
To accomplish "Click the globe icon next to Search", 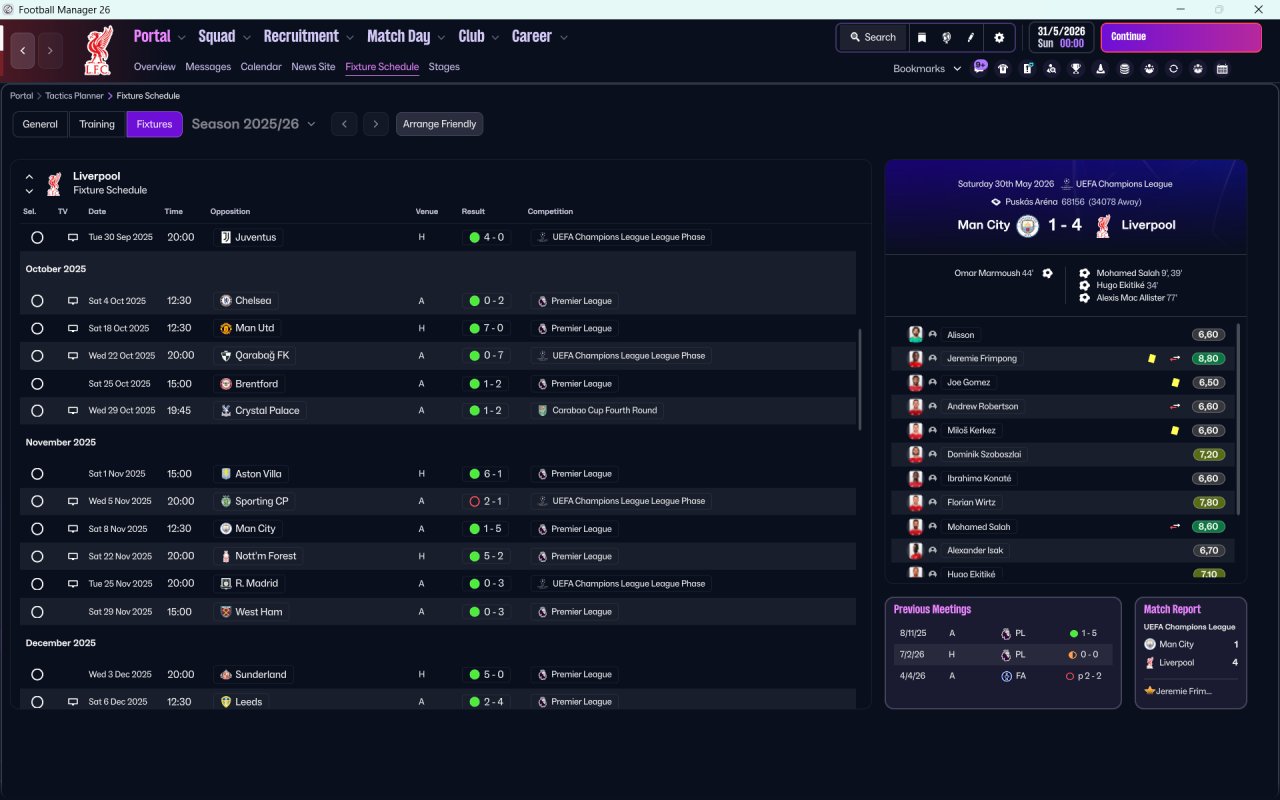I will 946,38.
